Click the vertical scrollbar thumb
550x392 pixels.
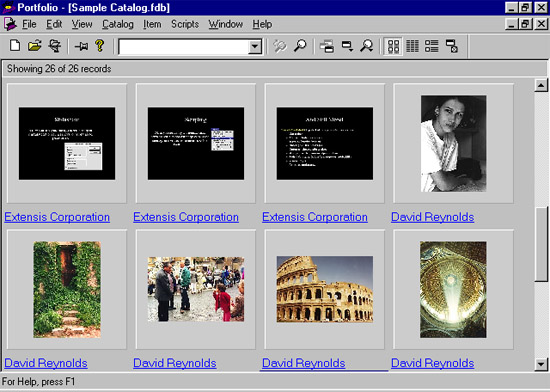pos(541,244)
